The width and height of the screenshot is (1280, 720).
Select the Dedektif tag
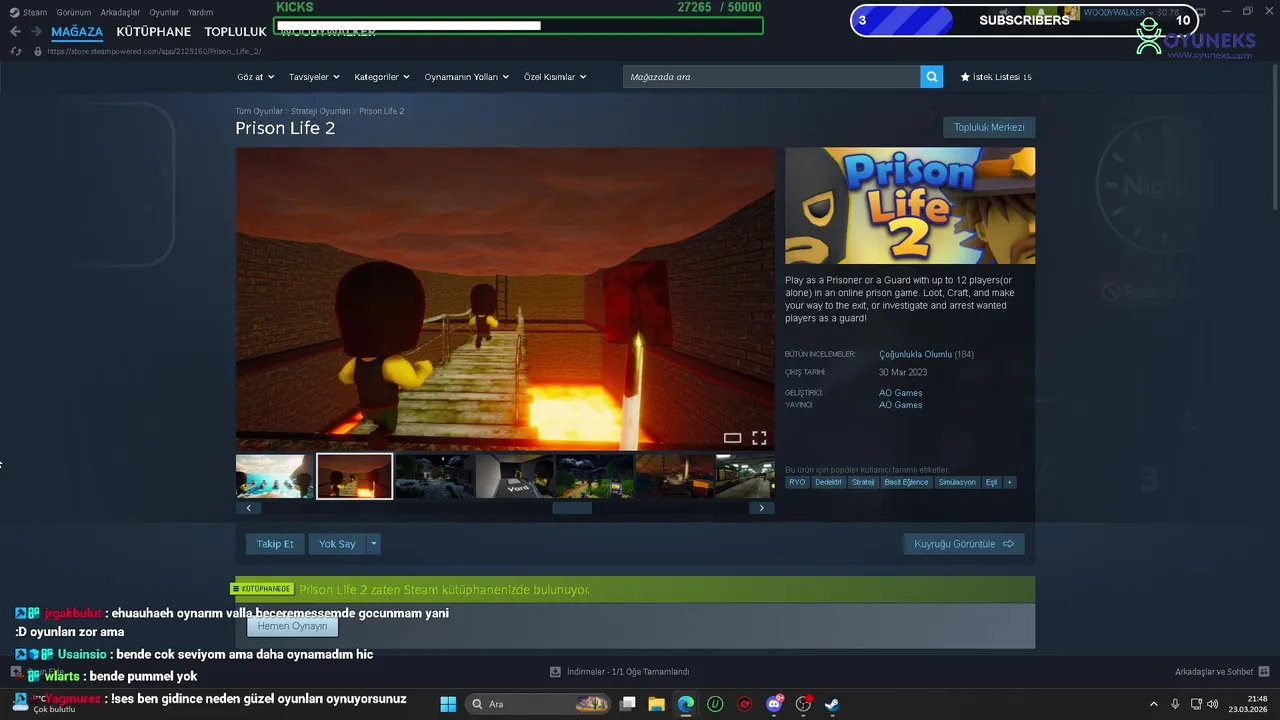pos(828,482)
